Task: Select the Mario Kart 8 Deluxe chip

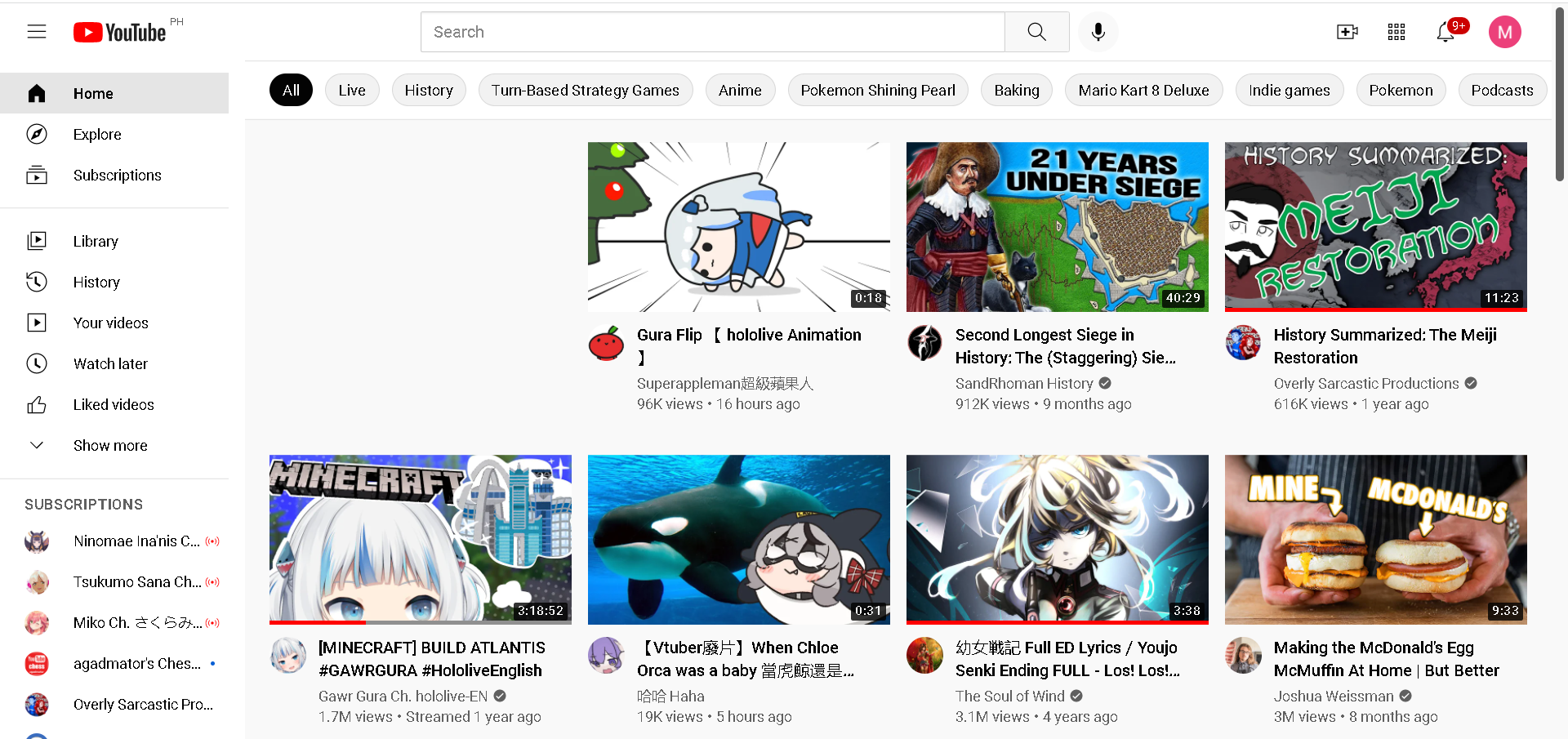Action: 1143,90
